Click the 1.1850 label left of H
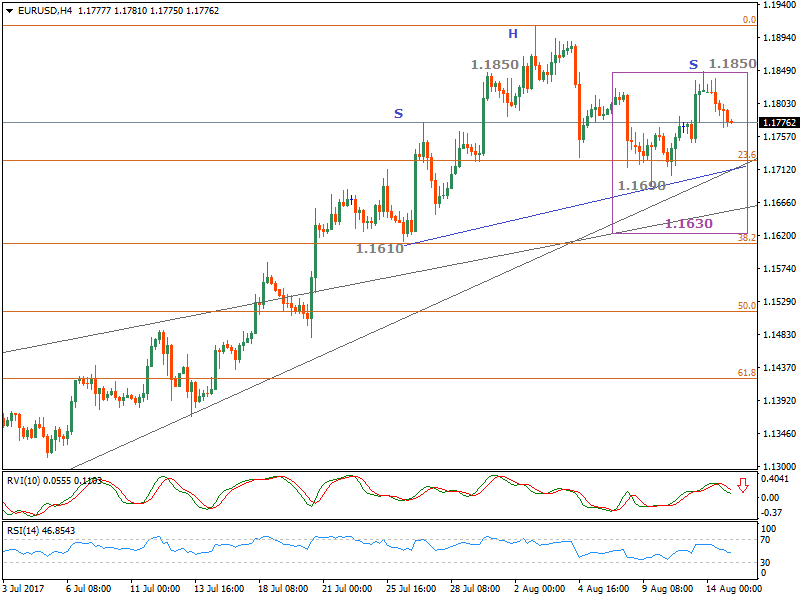The height and width of the screenshot is (600, 800). coord(494,65)
